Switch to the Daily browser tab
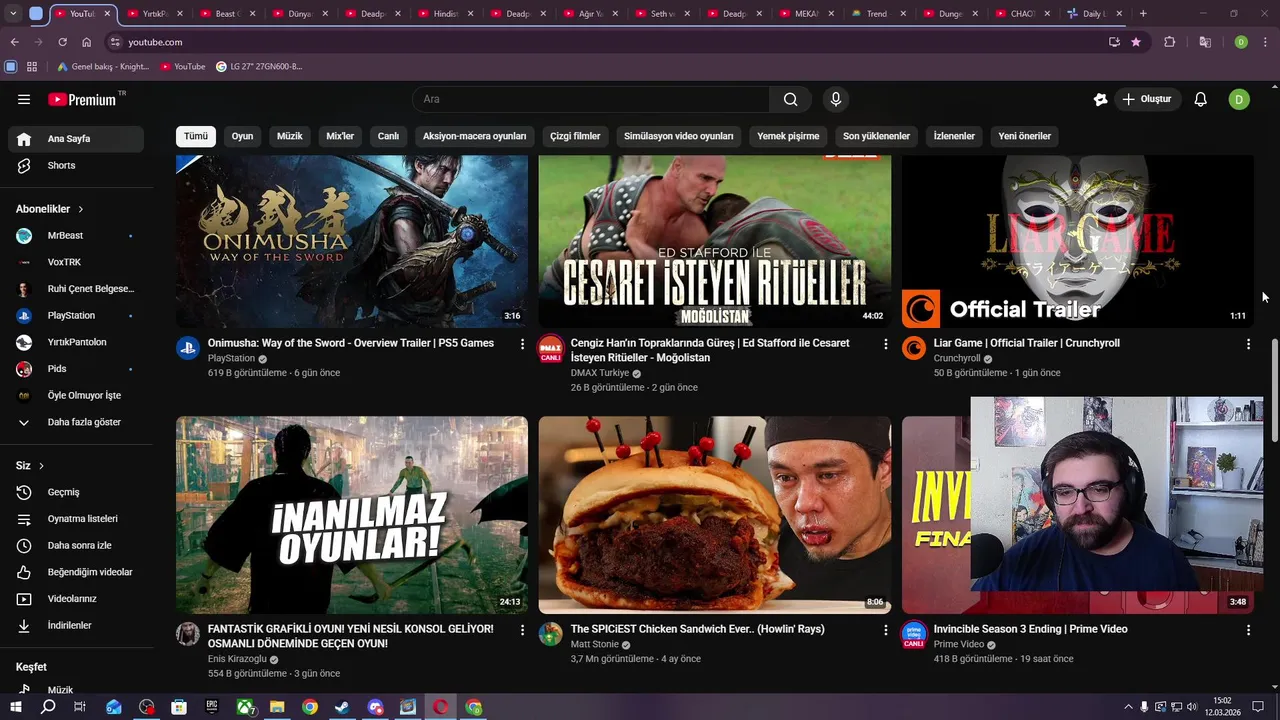Viewport: 1280px width, 720px height. pyautogui.click(x=1092, y=14)
